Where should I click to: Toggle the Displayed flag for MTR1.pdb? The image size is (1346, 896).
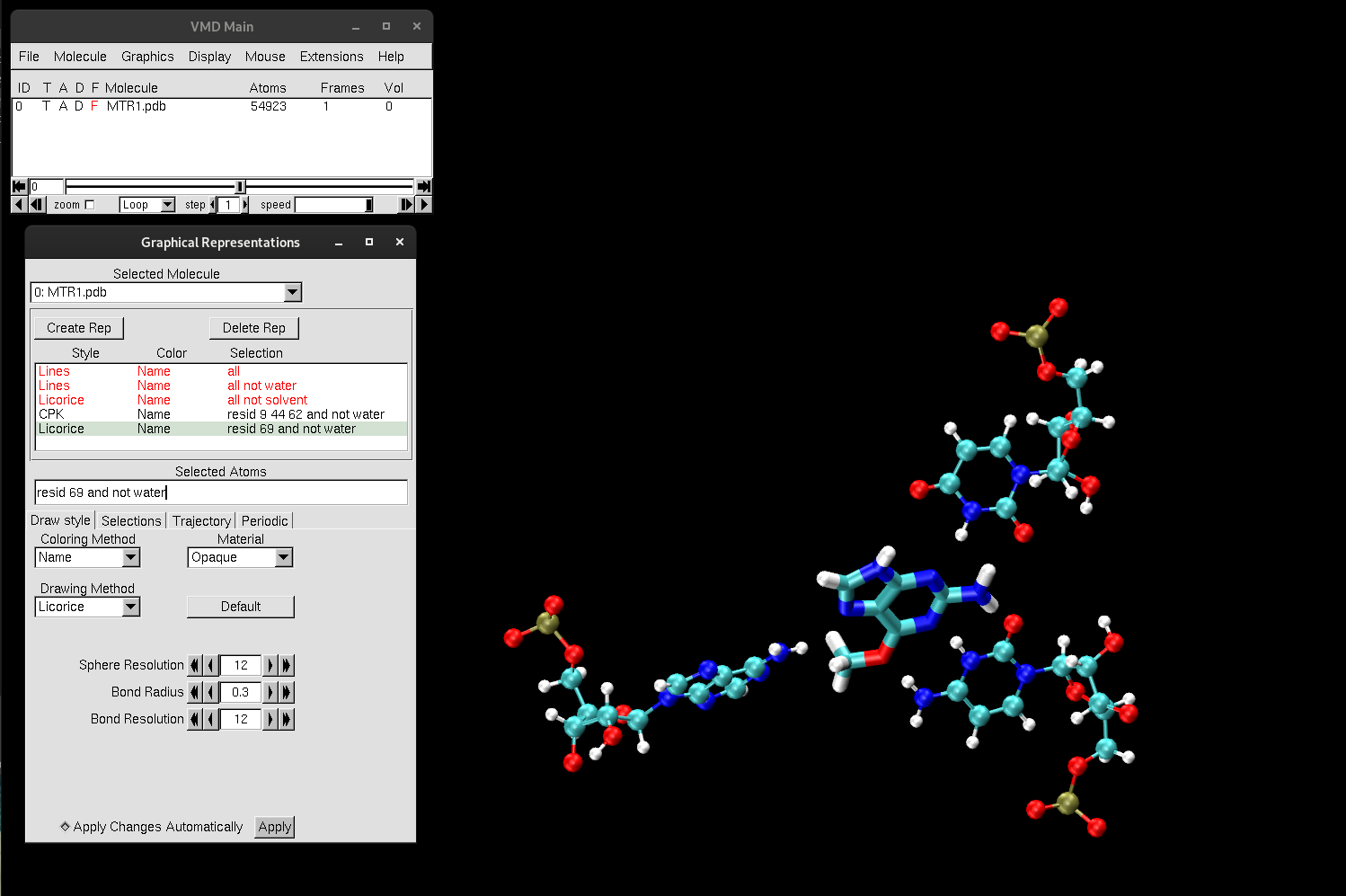click(x=79, y=106)
